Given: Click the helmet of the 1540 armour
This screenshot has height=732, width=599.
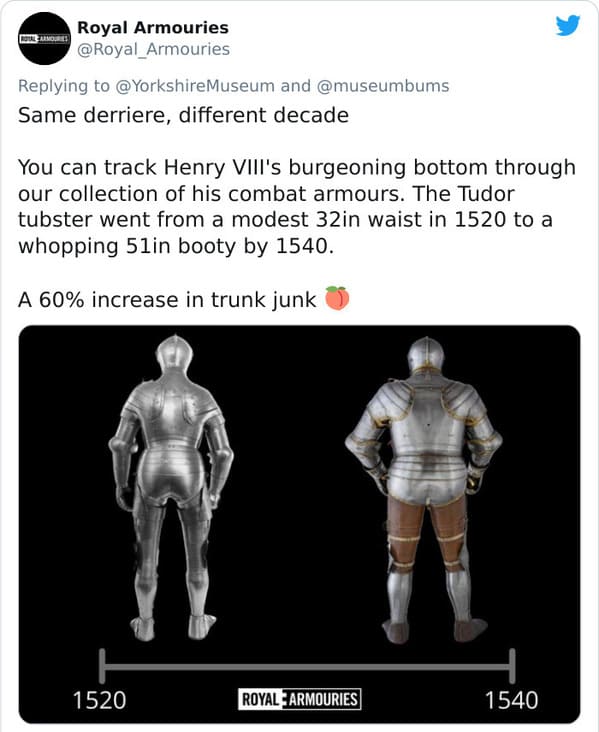Looking at the screenshot, I should tap(426, 354).
